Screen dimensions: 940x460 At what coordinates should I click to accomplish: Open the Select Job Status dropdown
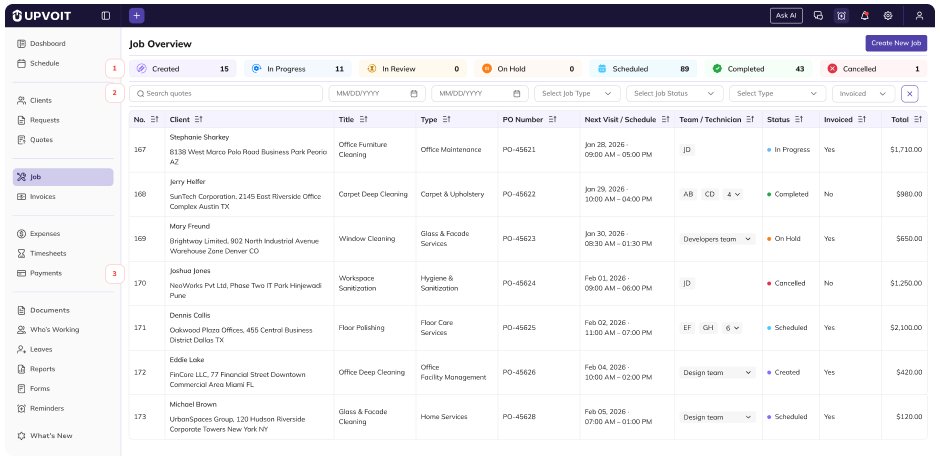point(673,93)
